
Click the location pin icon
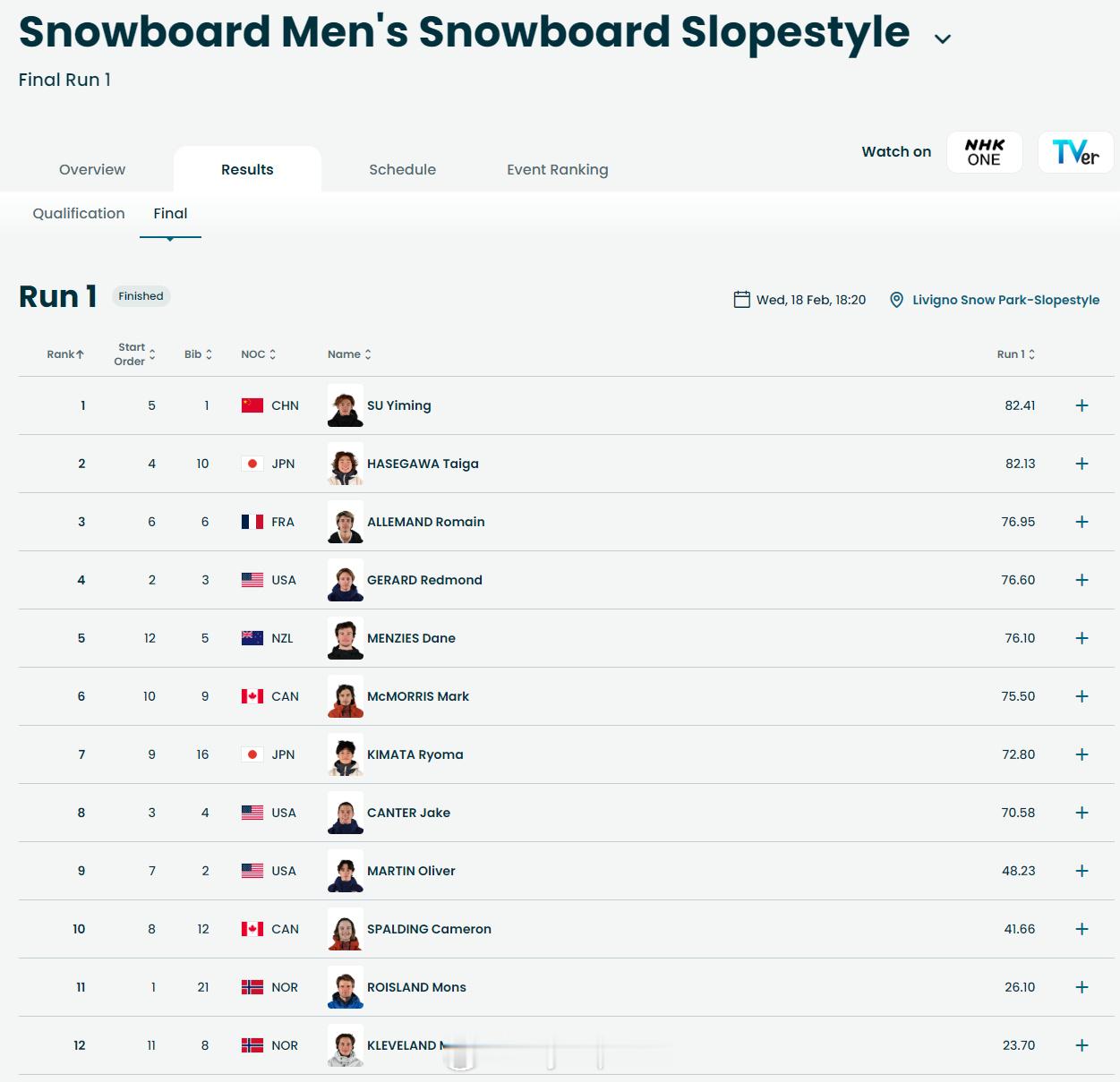point(896,300)
